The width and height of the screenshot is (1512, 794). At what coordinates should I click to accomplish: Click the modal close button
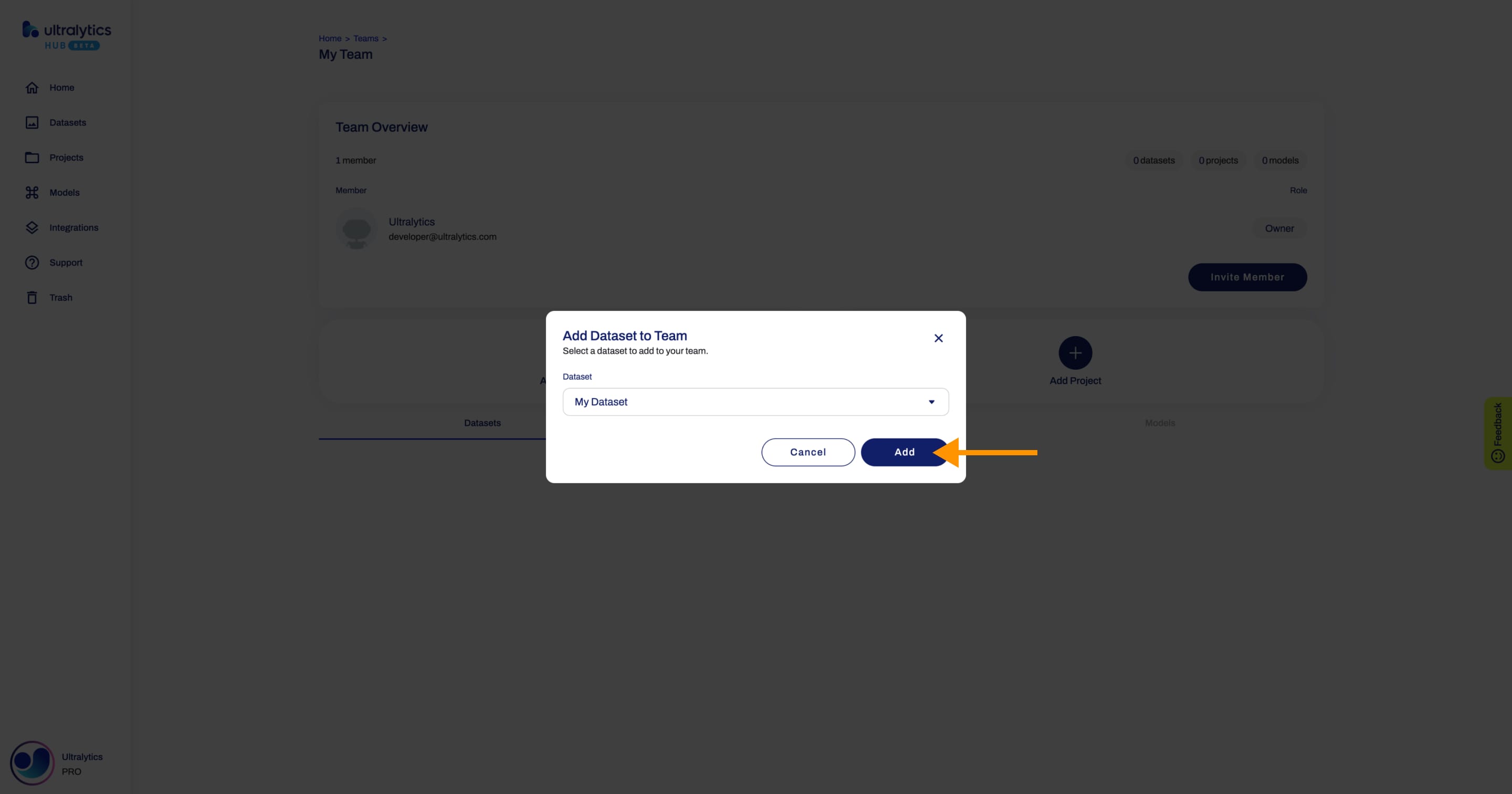click(x=938, y=338)
